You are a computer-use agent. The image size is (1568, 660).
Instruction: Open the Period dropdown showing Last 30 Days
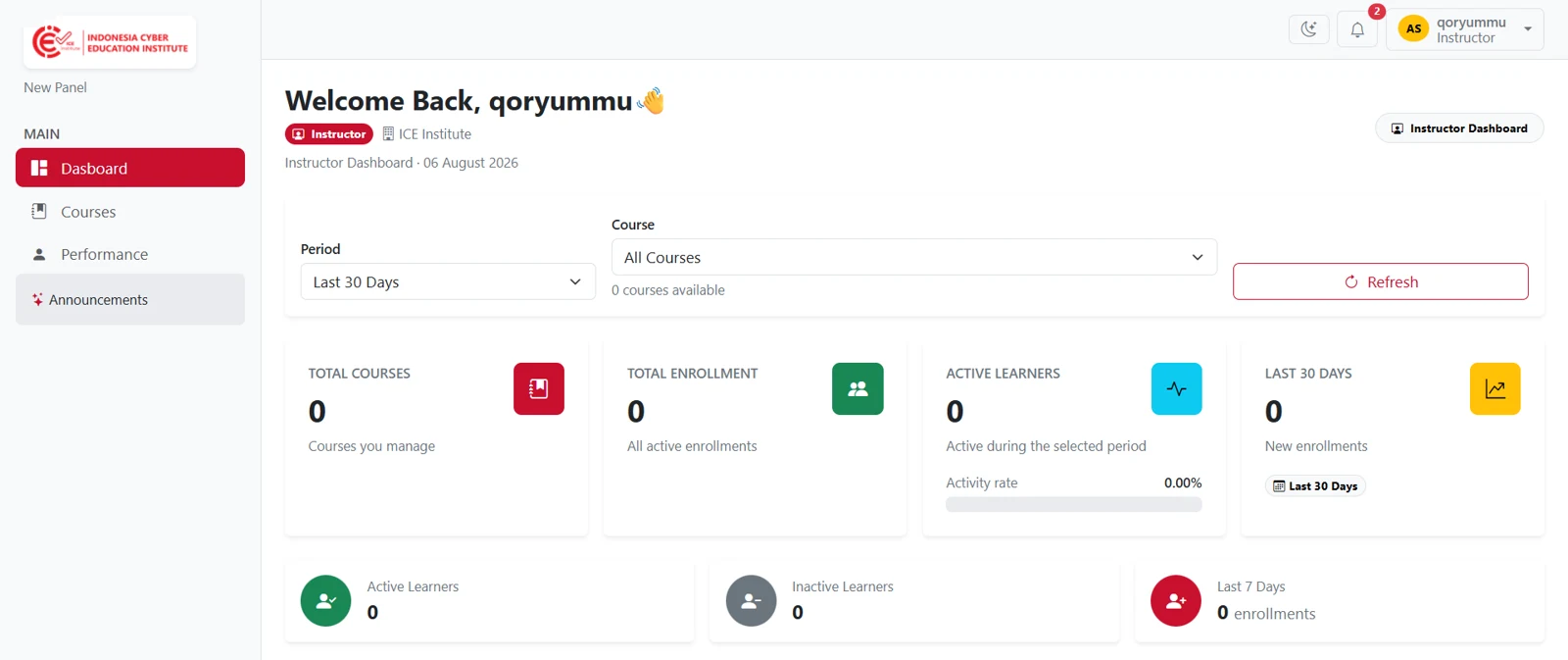[448, 281]
